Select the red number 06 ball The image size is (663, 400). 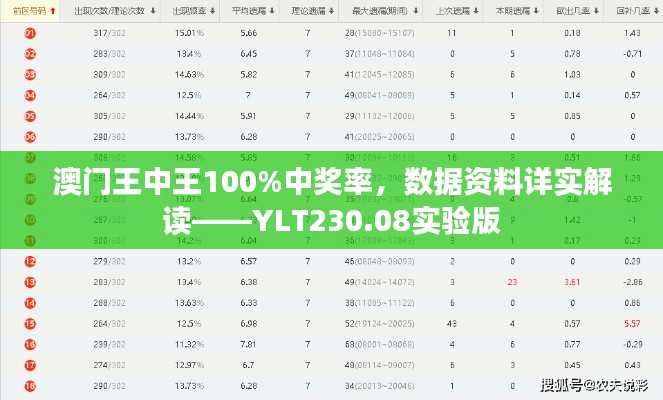click(30, 137)
